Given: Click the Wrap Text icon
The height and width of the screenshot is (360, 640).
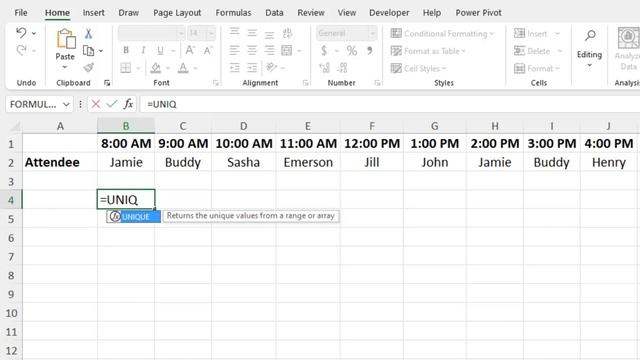Looking at the screenshot, I should click(287, 33).
